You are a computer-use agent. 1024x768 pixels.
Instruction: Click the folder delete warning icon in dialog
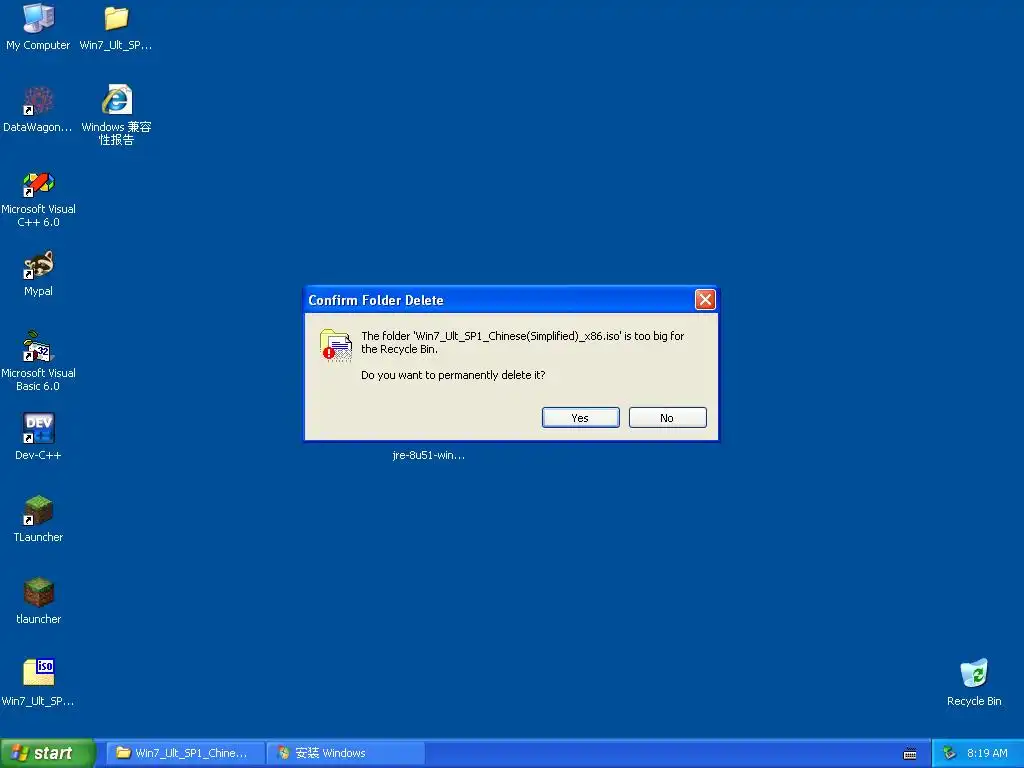[336, 345]
